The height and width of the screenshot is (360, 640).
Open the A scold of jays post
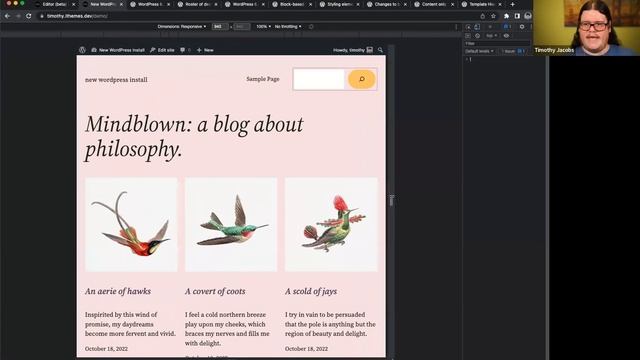(311, 291)
